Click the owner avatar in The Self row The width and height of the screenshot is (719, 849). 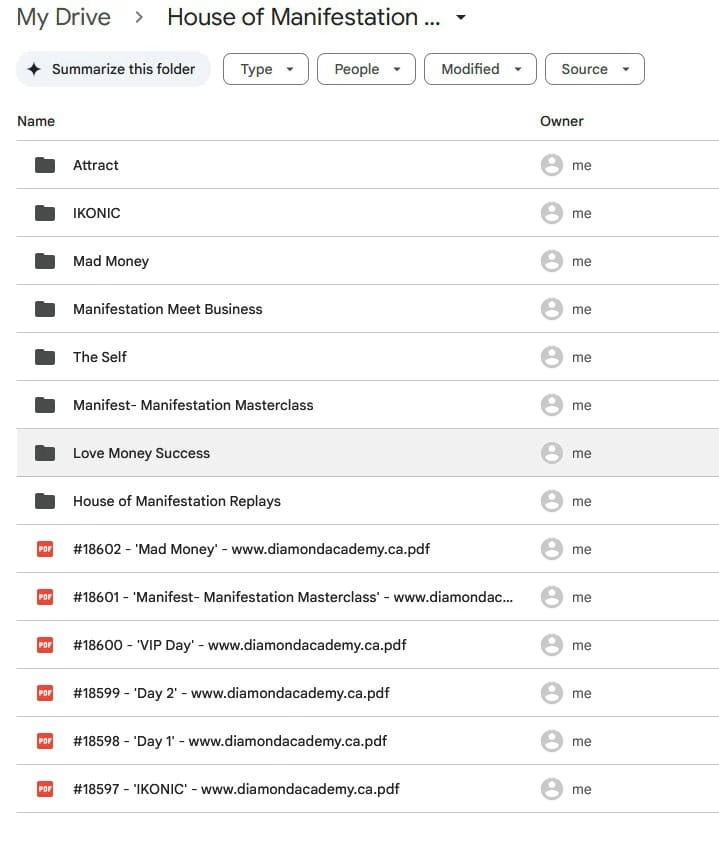[551, 357]
